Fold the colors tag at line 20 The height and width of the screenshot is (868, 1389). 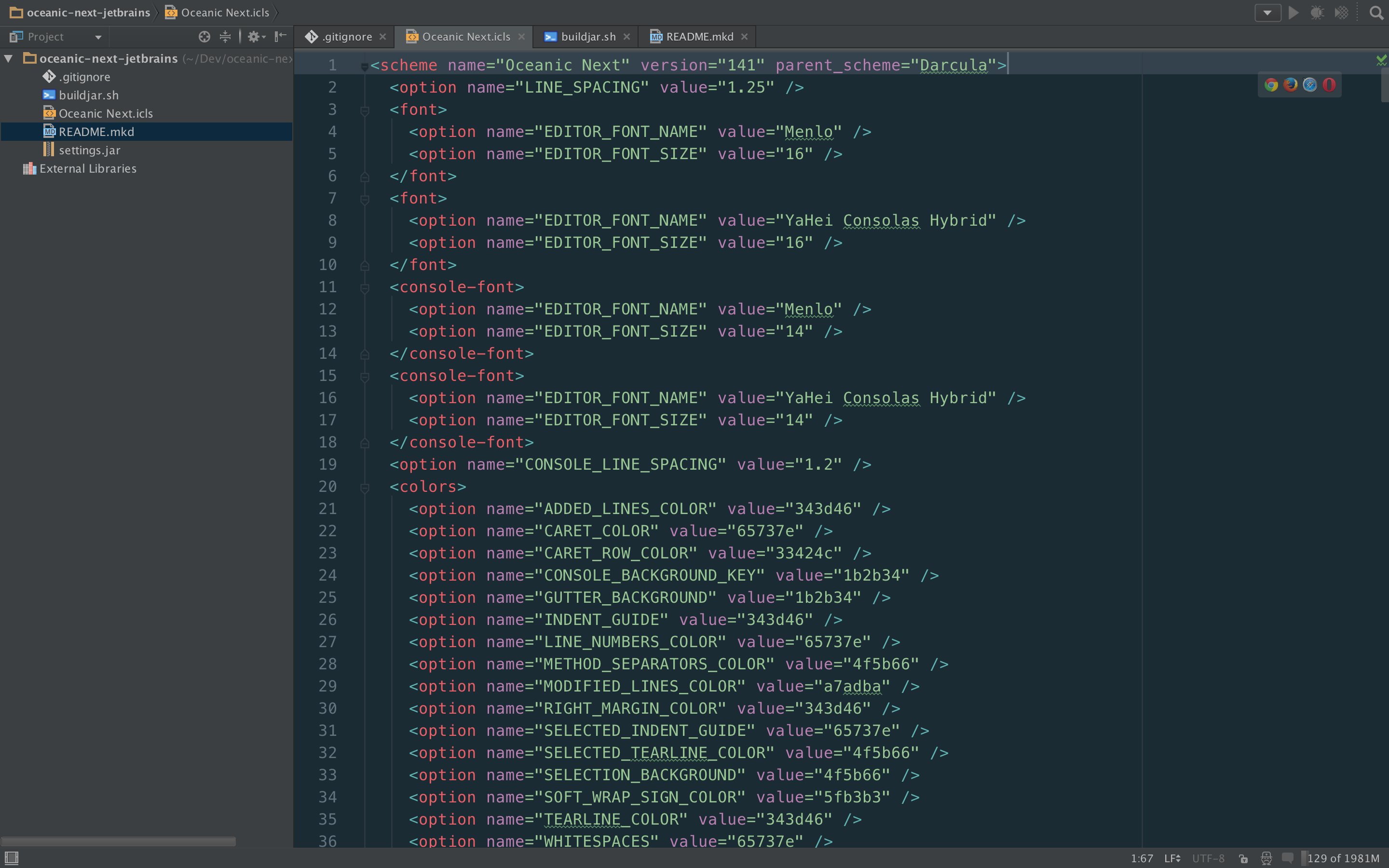pyautogui.click(x=365, y=488)
